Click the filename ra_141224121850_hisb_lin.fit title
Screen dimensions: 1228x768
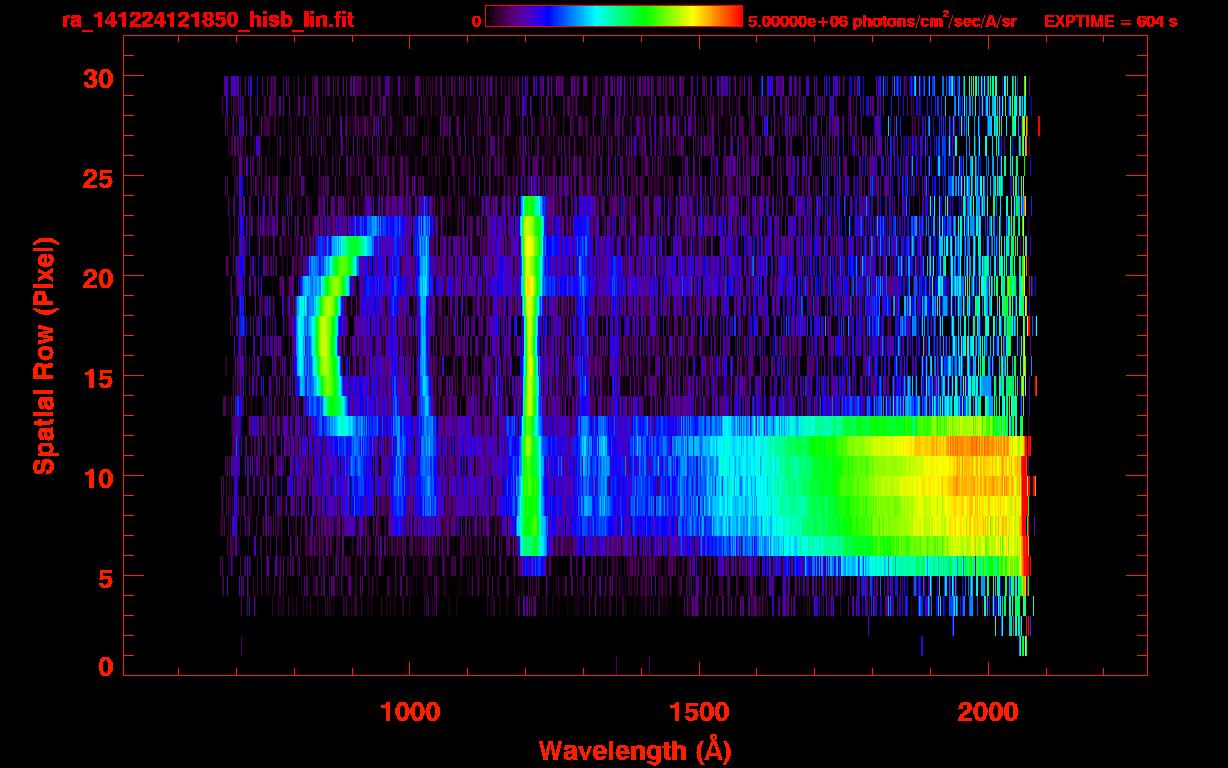pyautogui.click(x=207, y=20)
